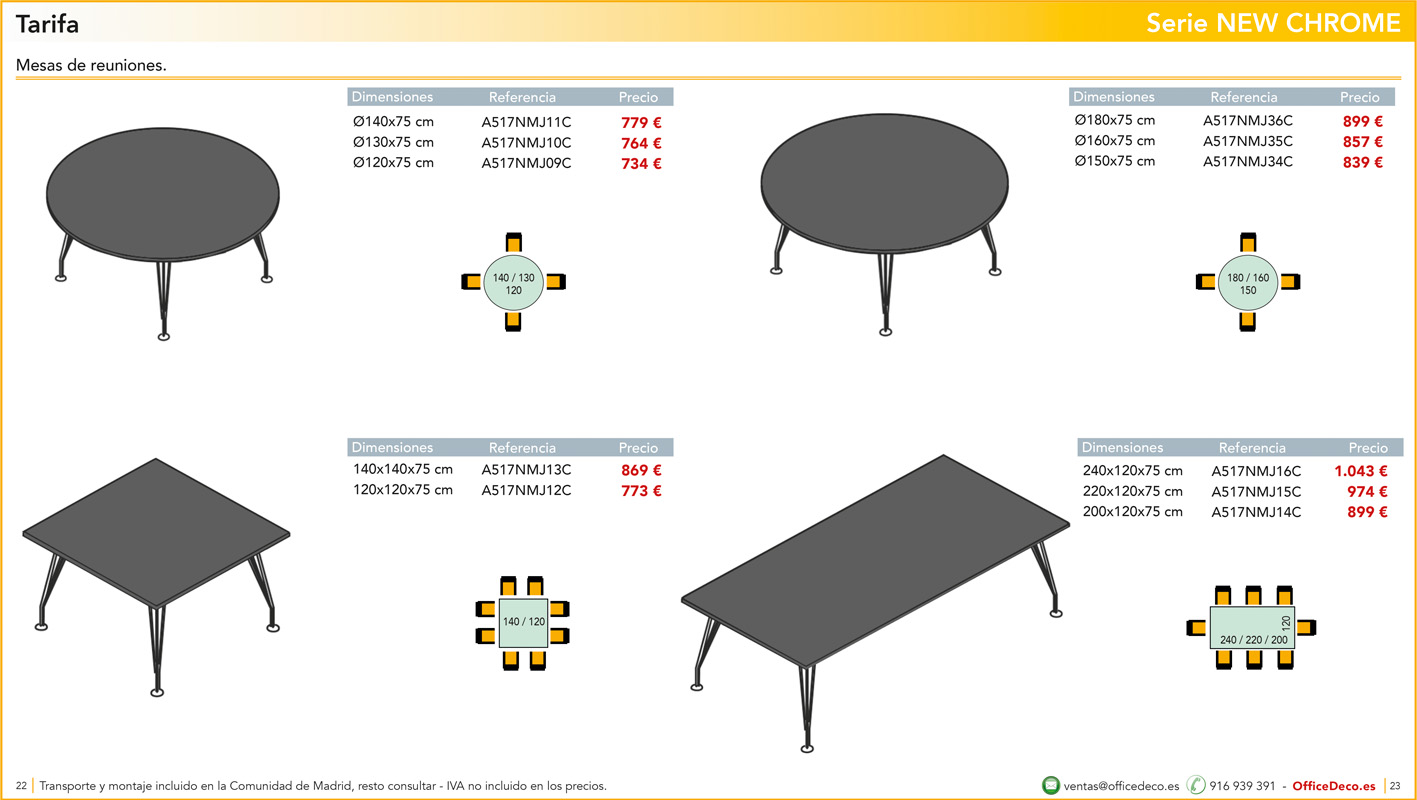Click the green phone icon in footer
This screenshot has height=800, width=1417.
1196,786
